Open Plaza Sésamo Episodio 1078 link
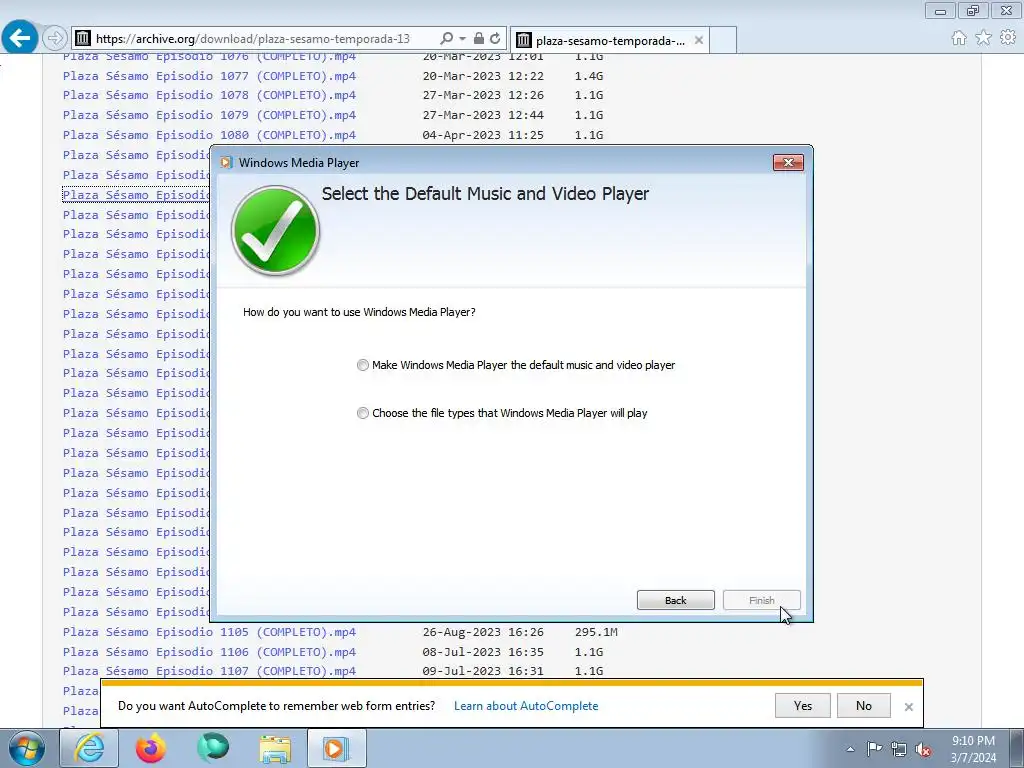 coord(209,95)
